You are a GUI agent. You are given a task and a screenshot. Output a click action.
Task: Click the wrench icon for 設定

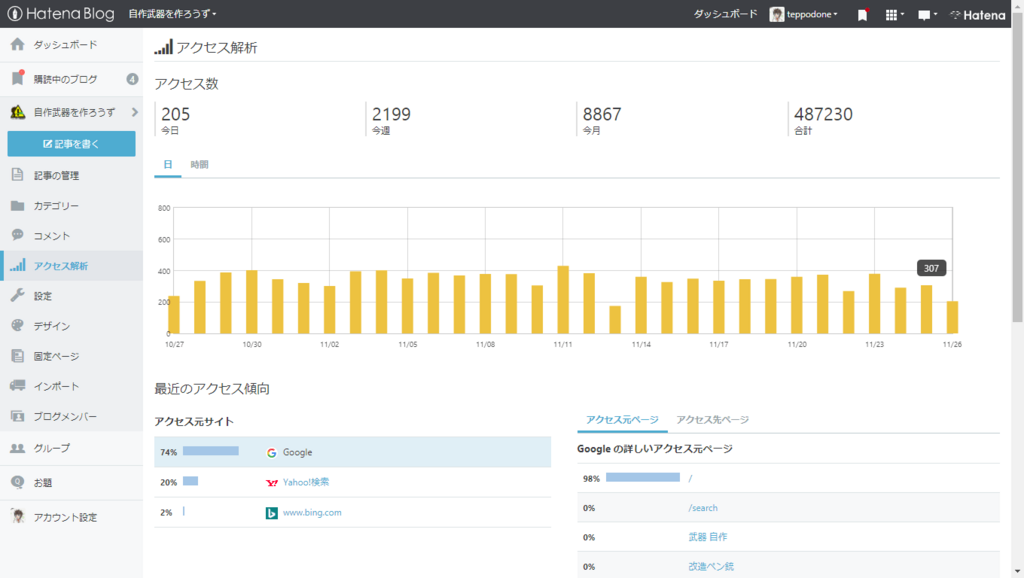coord(18,295)
